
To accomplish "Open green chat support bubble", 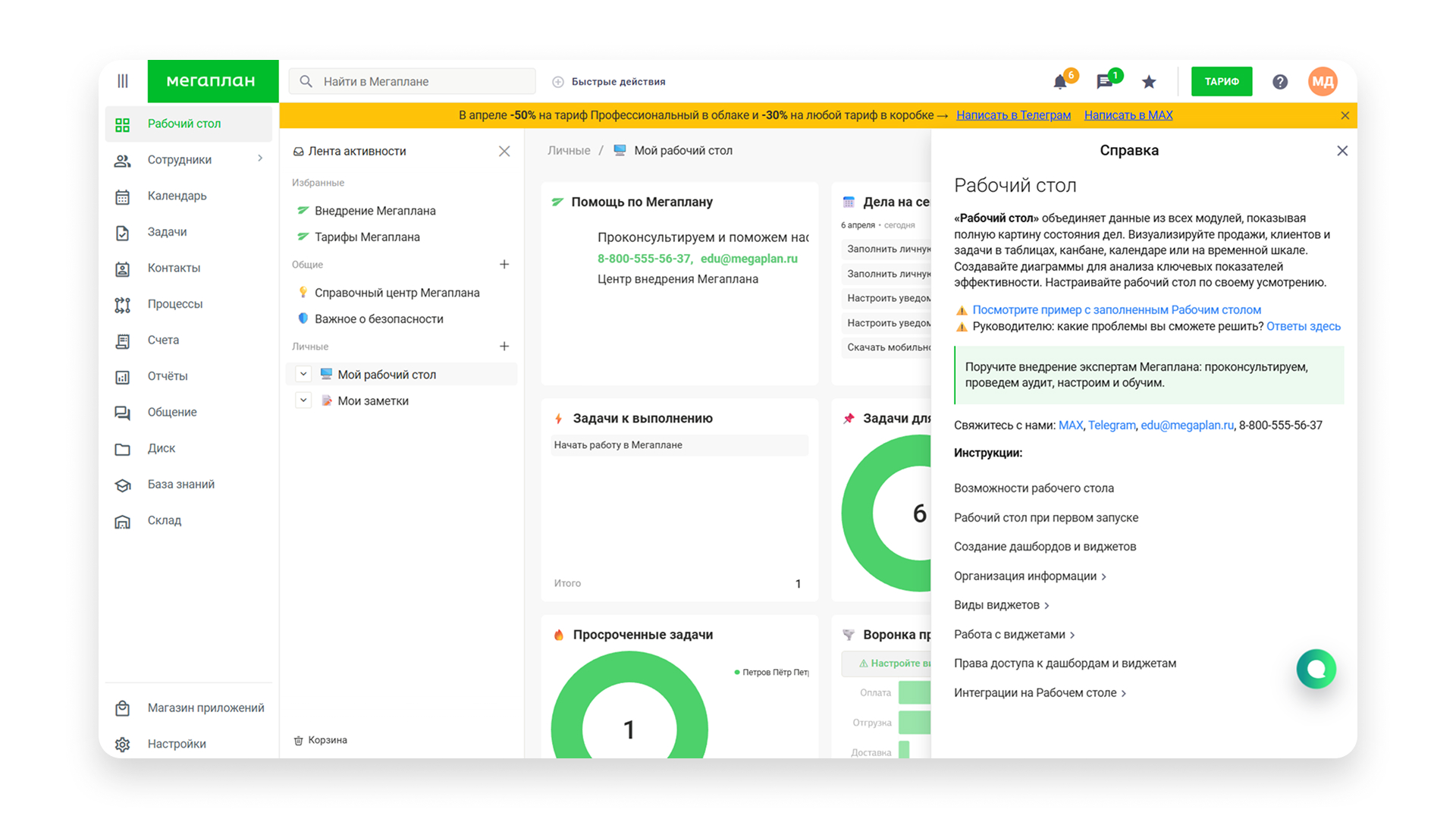I will click(x=1316, y=669).
